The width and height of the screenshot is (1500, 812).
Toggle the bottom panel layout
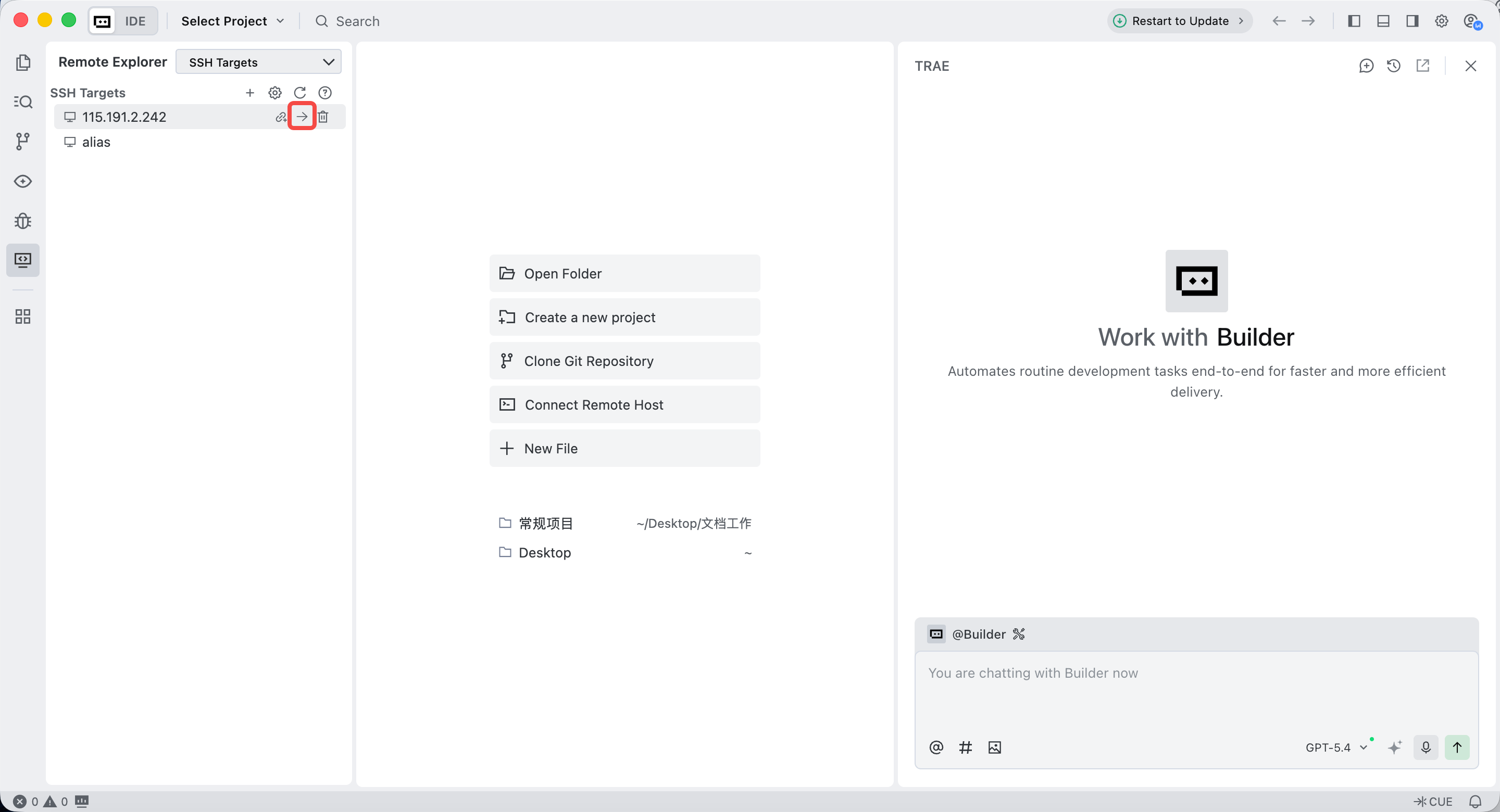(x=1383, y=21)
